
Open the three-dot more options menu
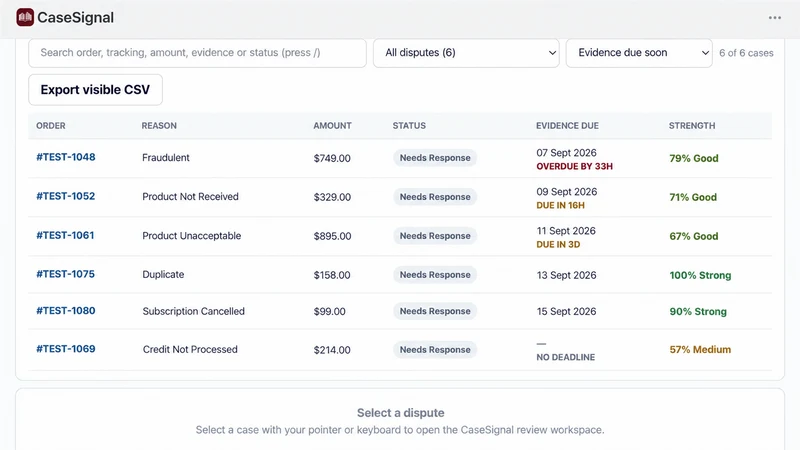pos(774,18)
